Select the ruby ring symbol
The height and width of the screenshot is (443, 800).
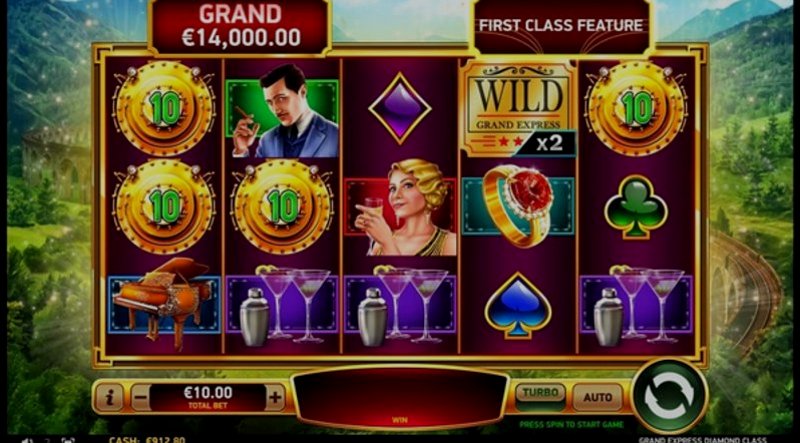click(x=518, y=206)
